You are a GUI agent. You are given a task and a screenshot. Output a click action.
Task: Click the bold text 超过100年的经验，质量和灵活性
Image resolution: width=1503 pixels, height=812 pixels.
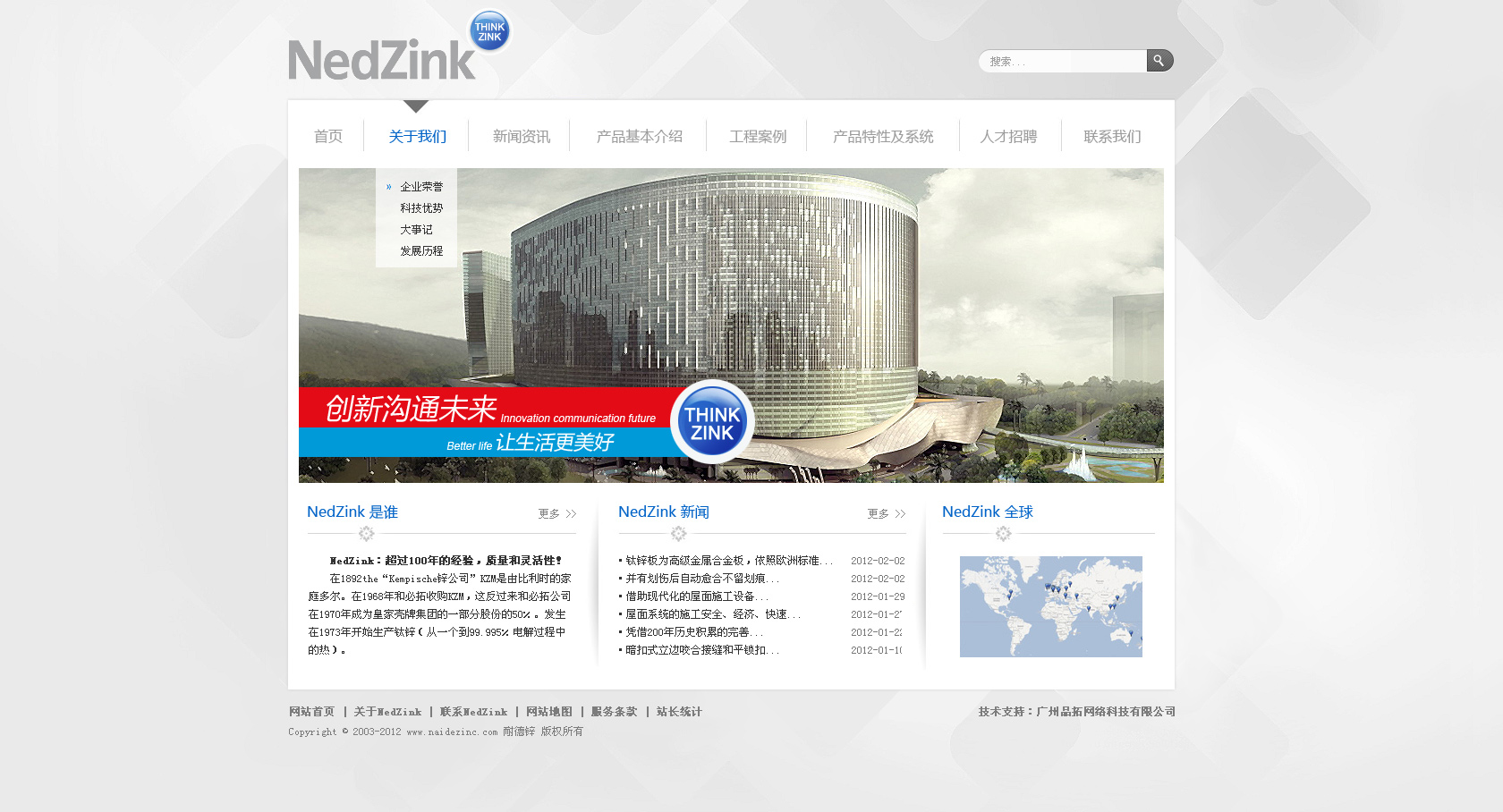(x=472, y=561)
